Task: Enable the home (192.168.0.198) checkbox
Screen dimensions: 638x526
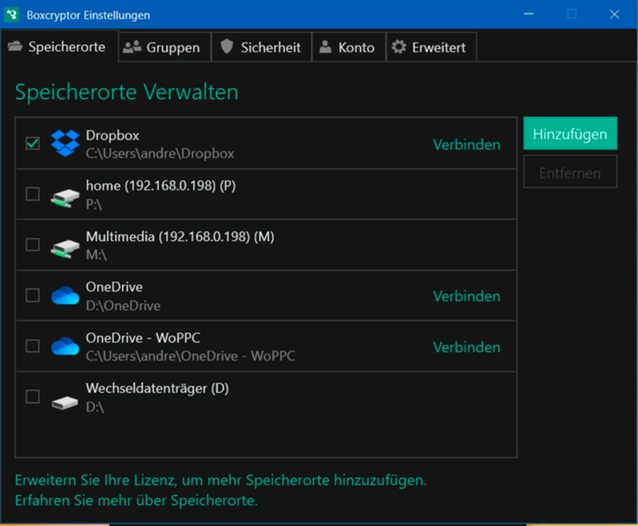Action: point(33,194)
